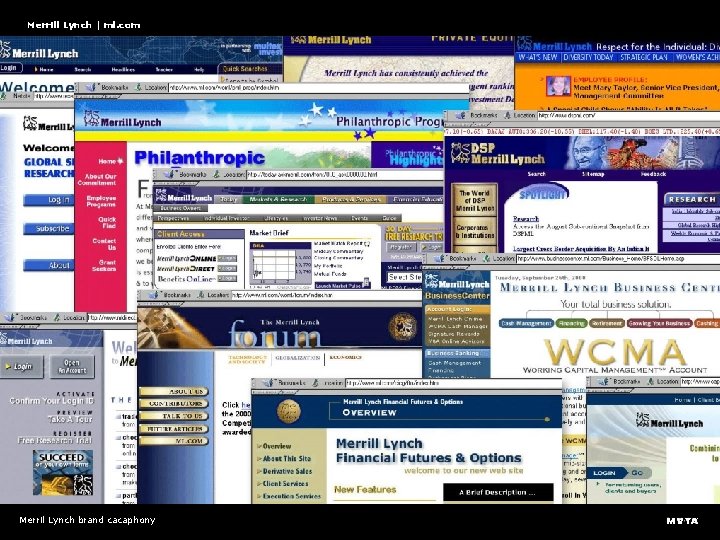Click Location icon in Philanthropic Programs window toolbar
The width and height of the screenshot is (720, 540).
click(138, 87)
